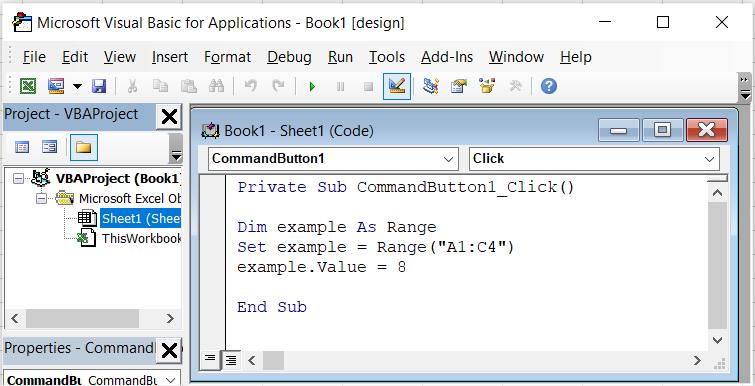This screenshot has height=386, width=755.
Task: Open Find with the binoculars icon
Action: pos(216,87)
